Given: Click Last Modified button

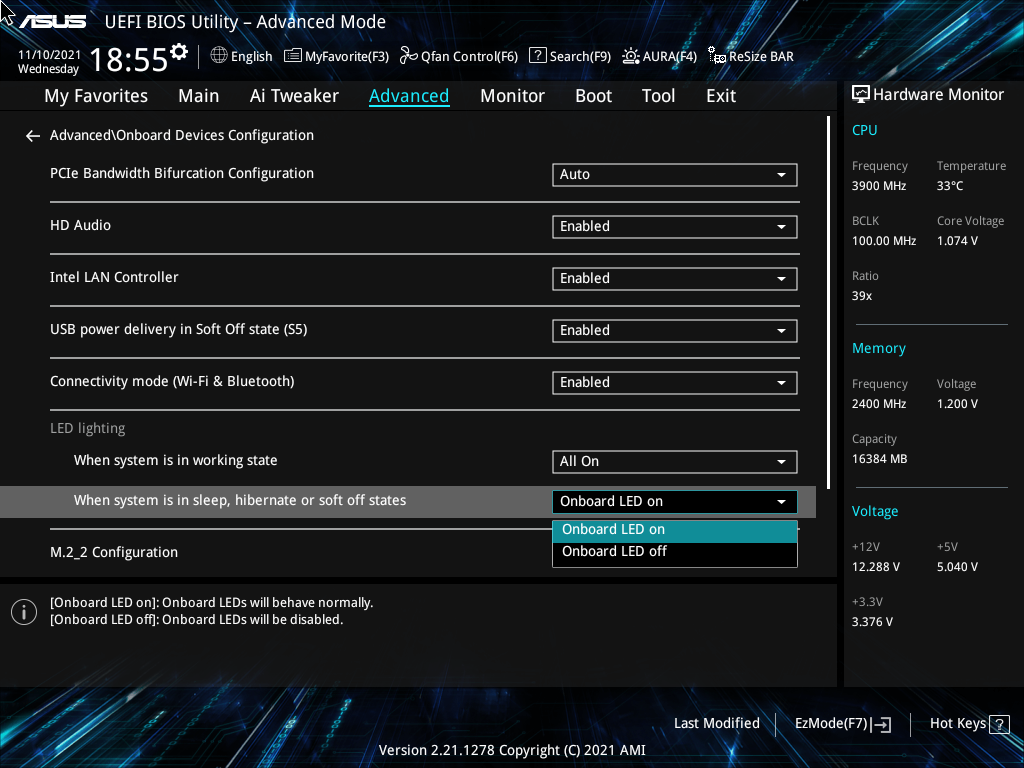Looking at the screenshot, I should tap(716, 724).
